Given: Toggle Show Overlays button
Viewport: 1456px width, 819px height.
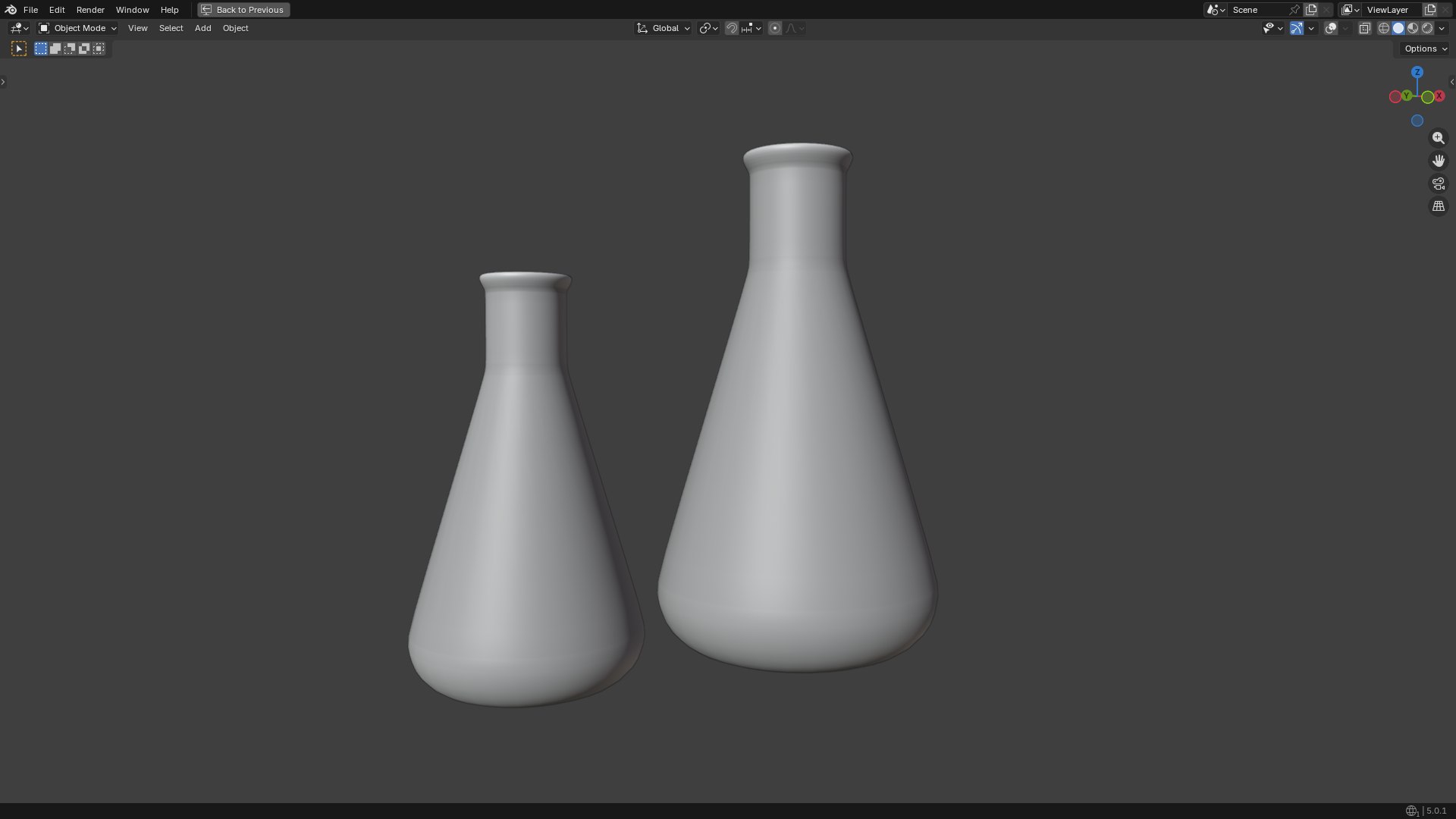Looking at the screenshot, I should 1331,28.
